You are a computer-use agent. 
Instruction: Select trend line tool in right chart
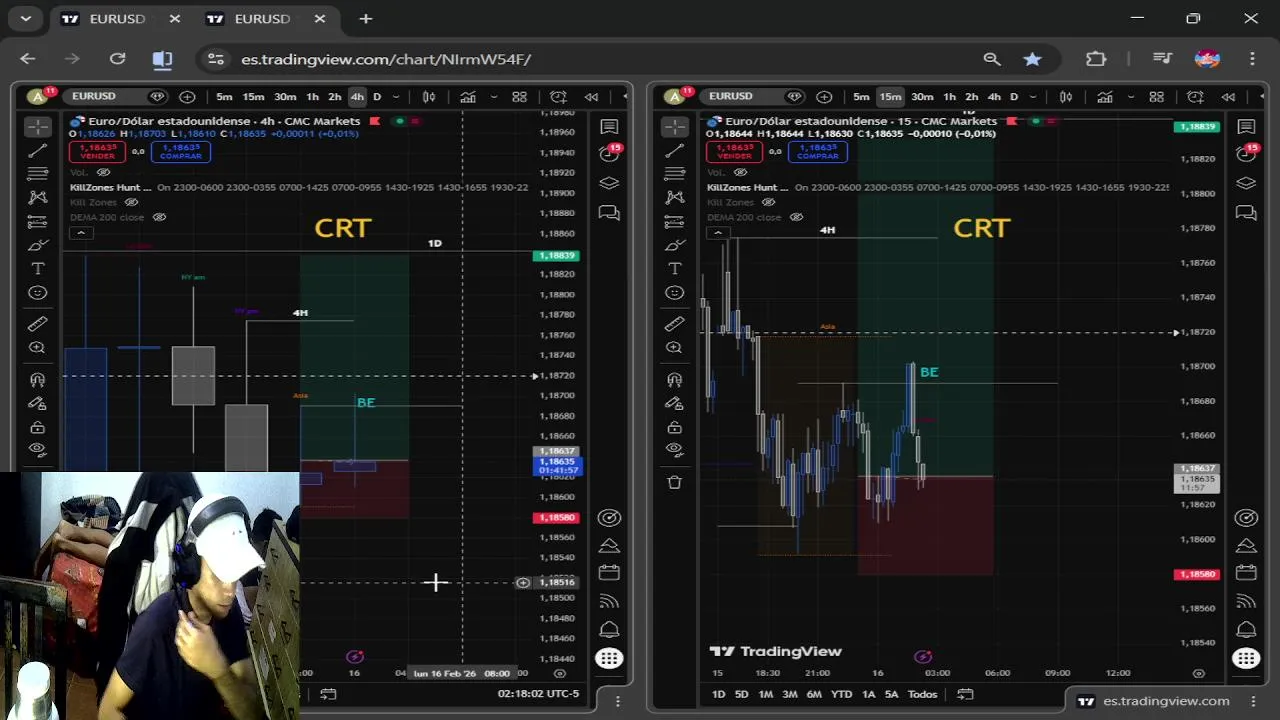click(x=674, y=150)
